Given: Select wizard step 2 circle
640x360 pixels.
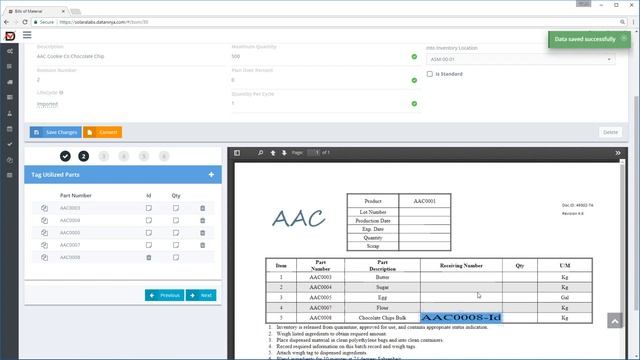Looking at the screenshot, I should pos(84,156).
